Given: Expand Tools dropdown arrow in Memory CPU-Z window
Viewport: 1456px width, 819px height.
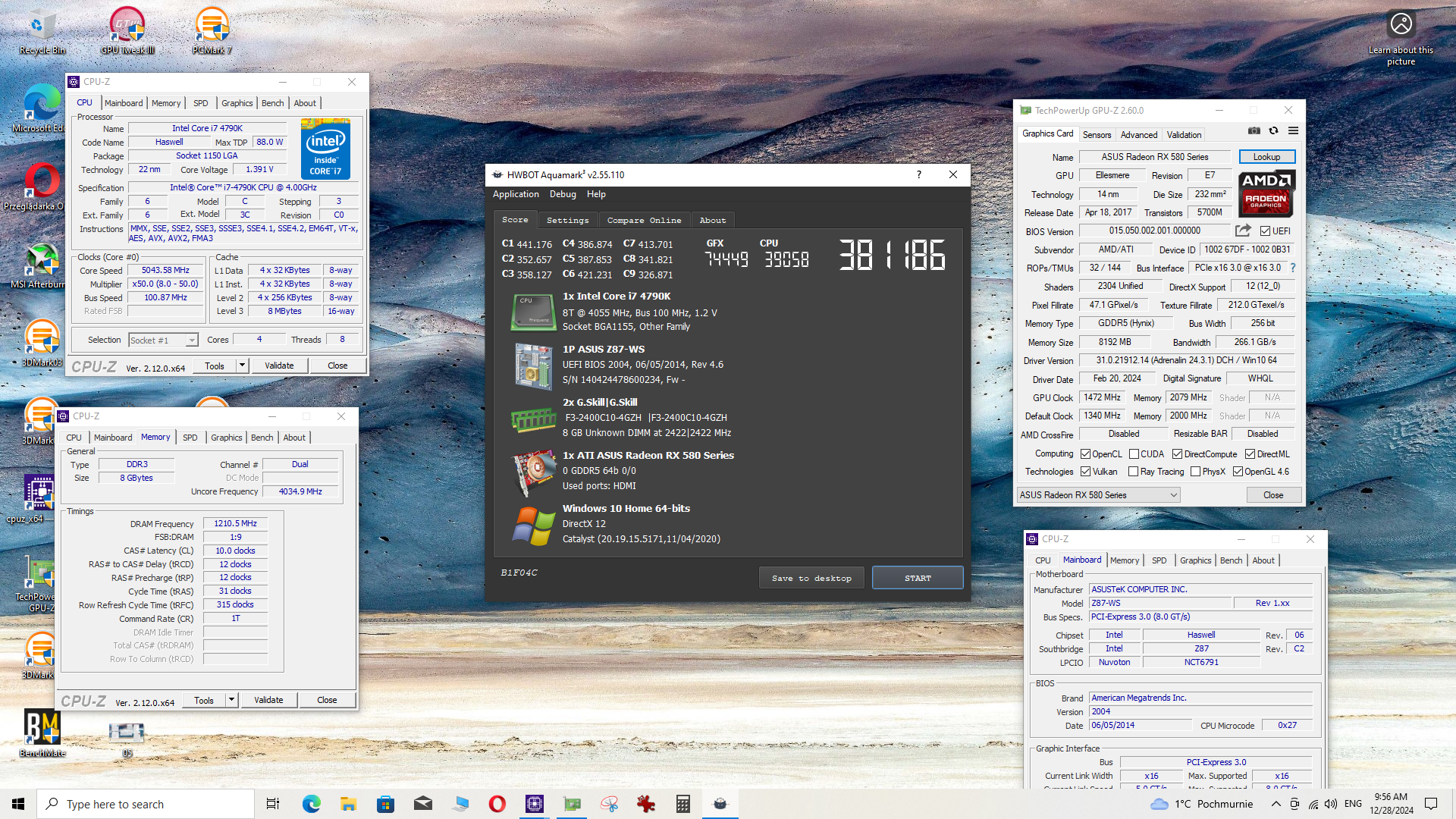Looking at the screenshot, I should pyautogui.click(x=231, y=700).
